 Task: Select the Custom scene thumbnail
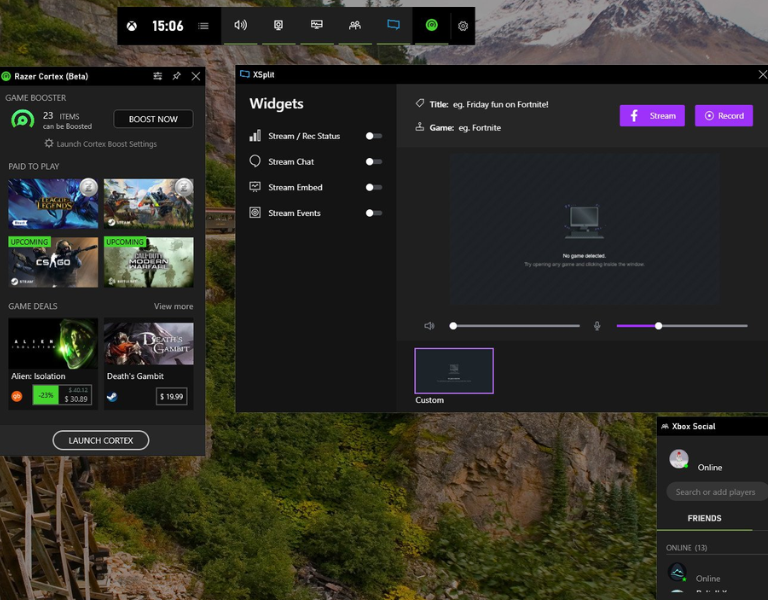[454, 371]
